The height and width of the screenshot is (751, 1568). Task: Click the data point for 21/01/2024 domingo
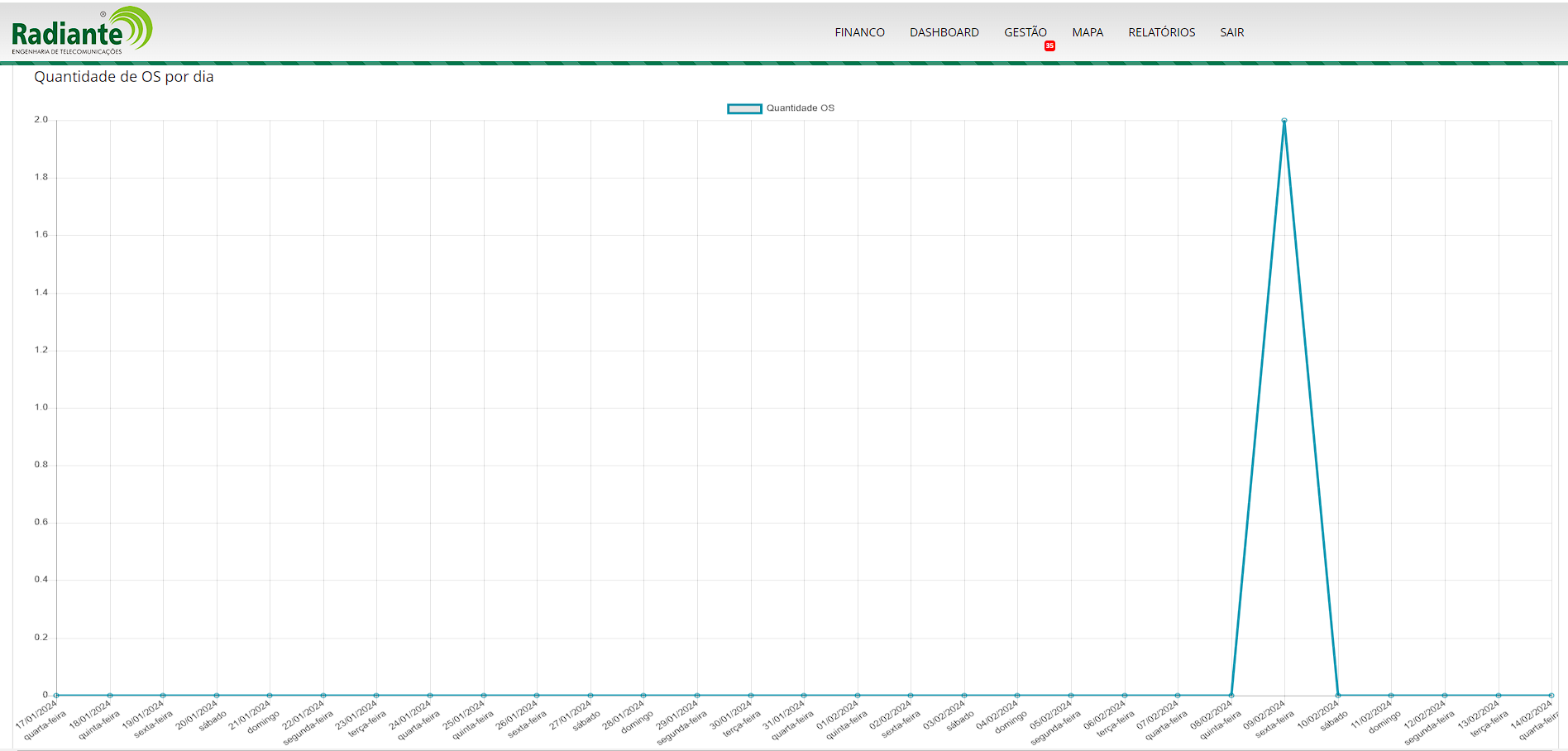click(x=270, y=695)
